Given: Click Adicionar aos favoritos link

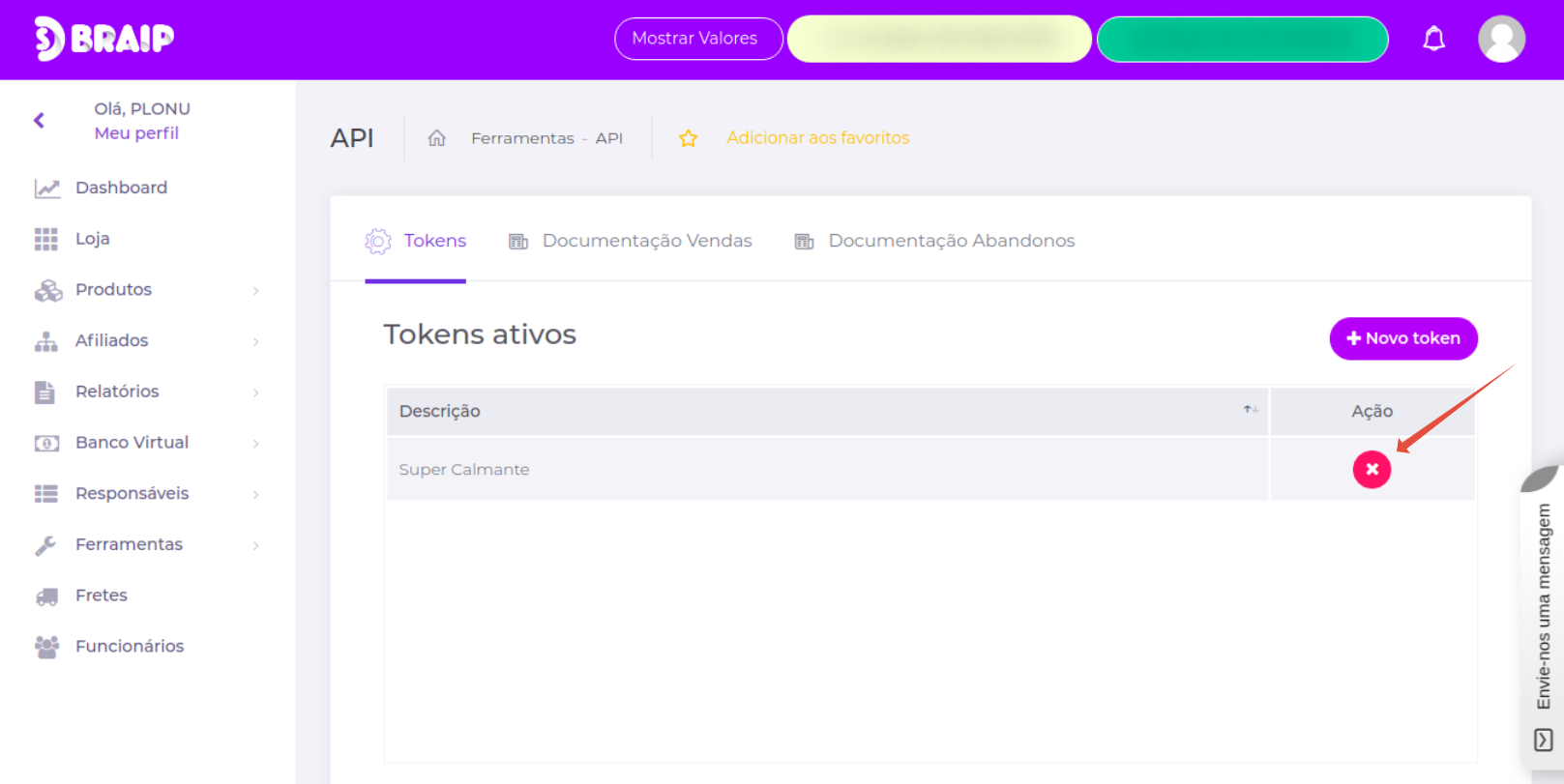Looking at the screenshot, I should click(x=818, y=138).
